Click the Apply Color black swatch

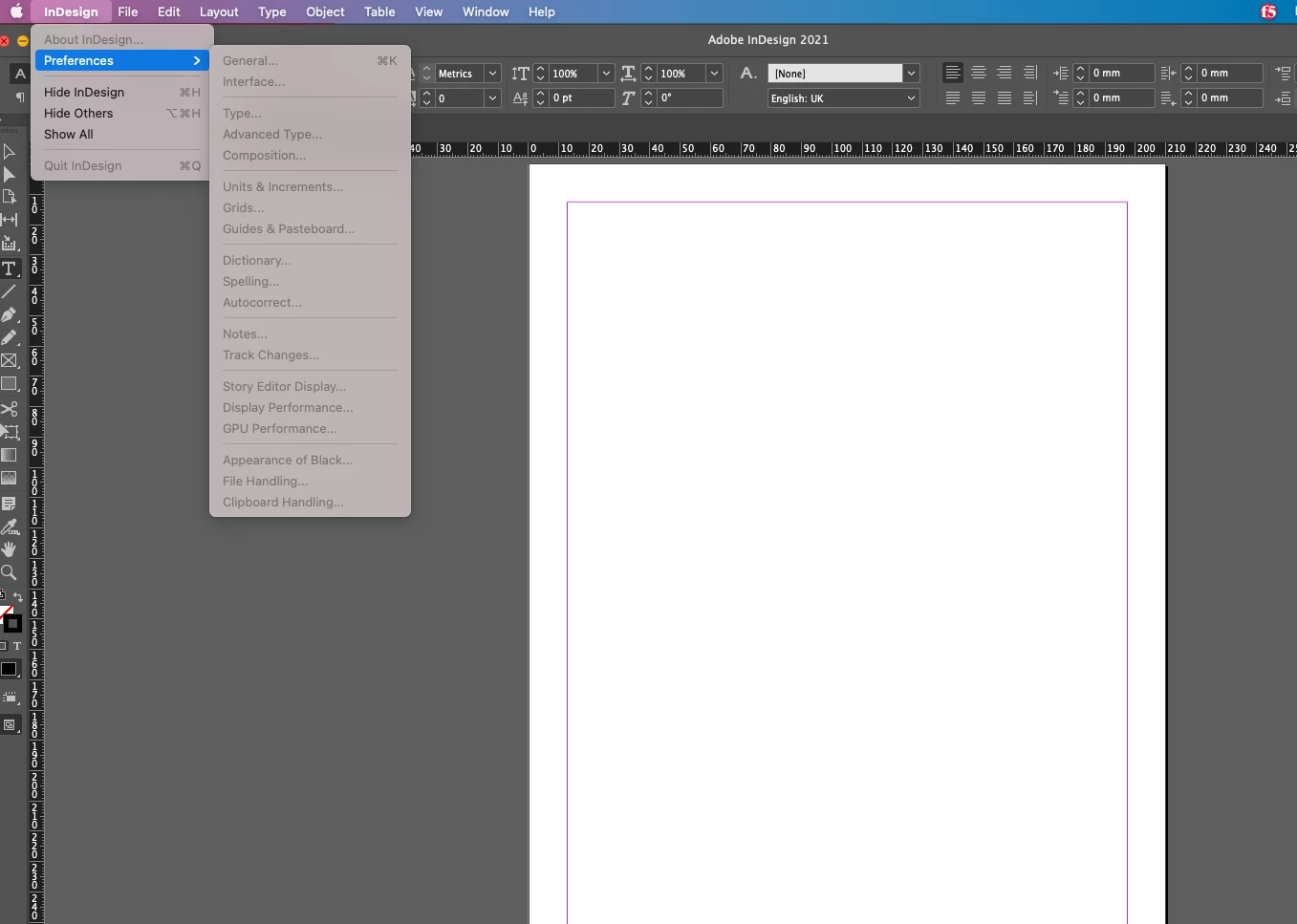(x=10, y=669)
